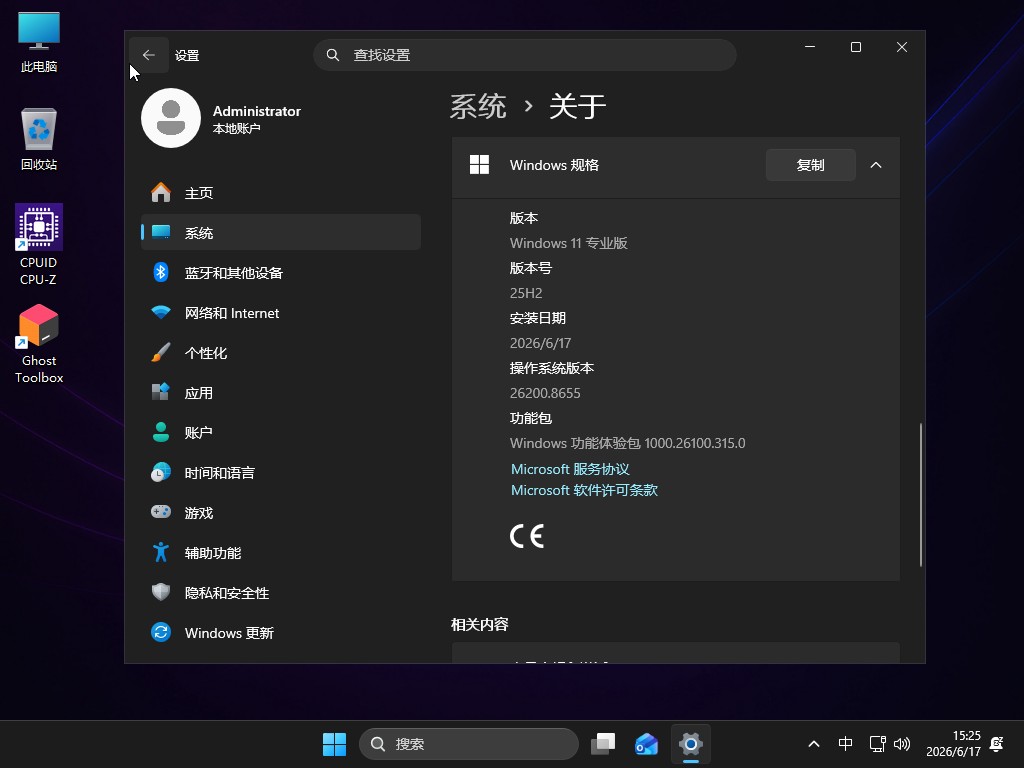Click the 复制 button
The height and width of the screenshot is (768, 1024).
(810, 165)
